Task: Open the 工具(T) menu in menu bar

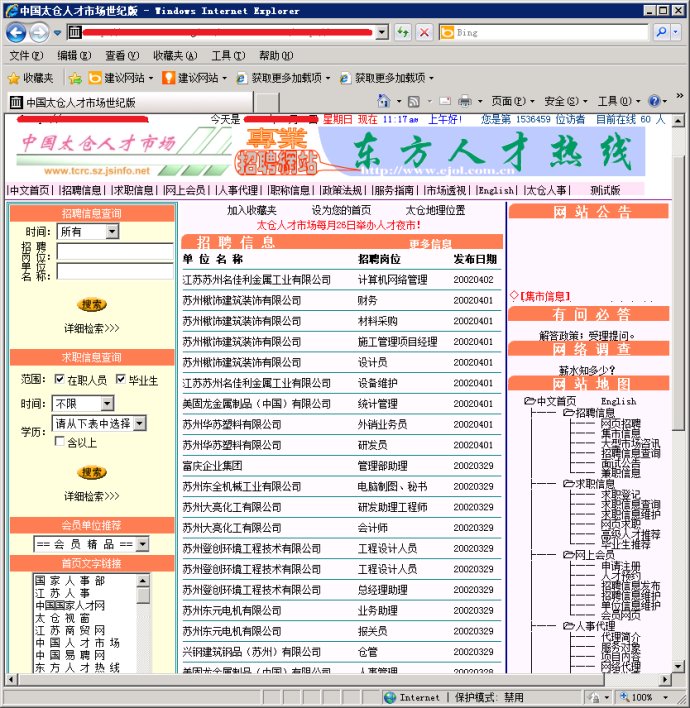Action: pyautogui.click(x=227, y=56)
